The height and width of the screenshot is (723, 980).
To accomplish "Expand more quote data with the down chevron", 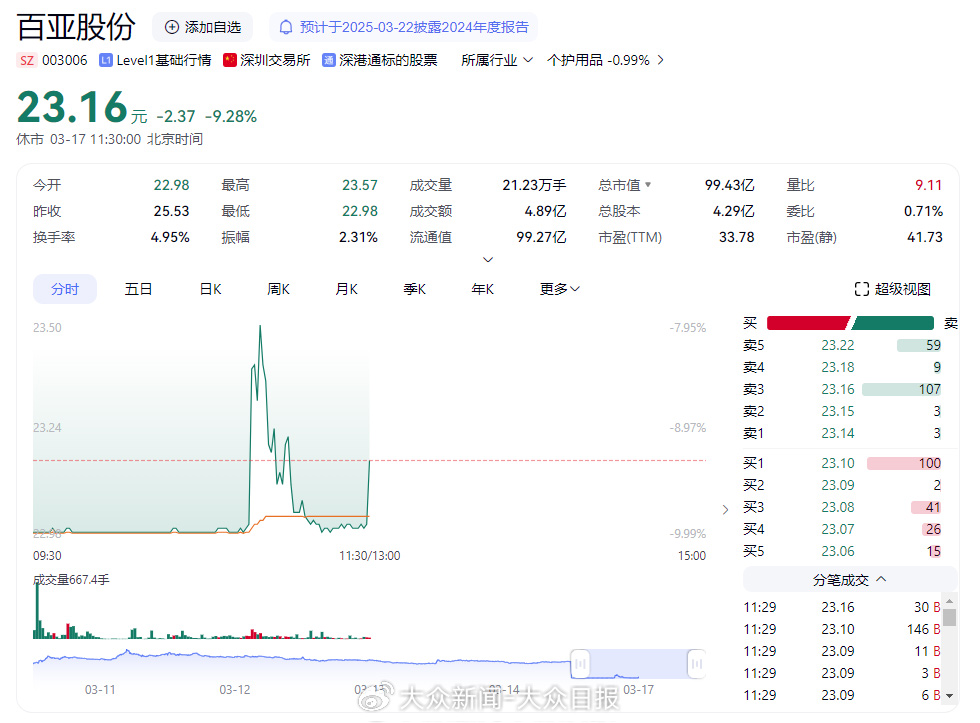I will point(488,259).
